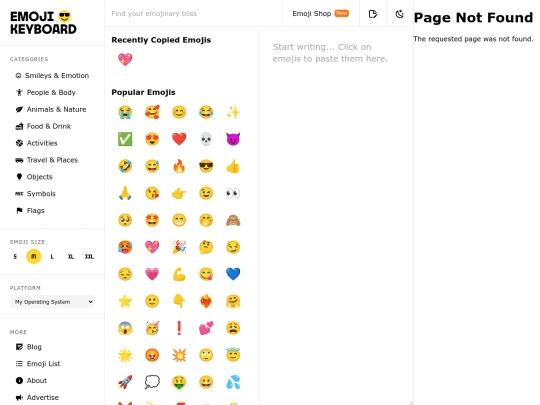Viewport: 540px width, 405px height.
Task: Click the smiling face with halo emoji
Action: (233, 355)
